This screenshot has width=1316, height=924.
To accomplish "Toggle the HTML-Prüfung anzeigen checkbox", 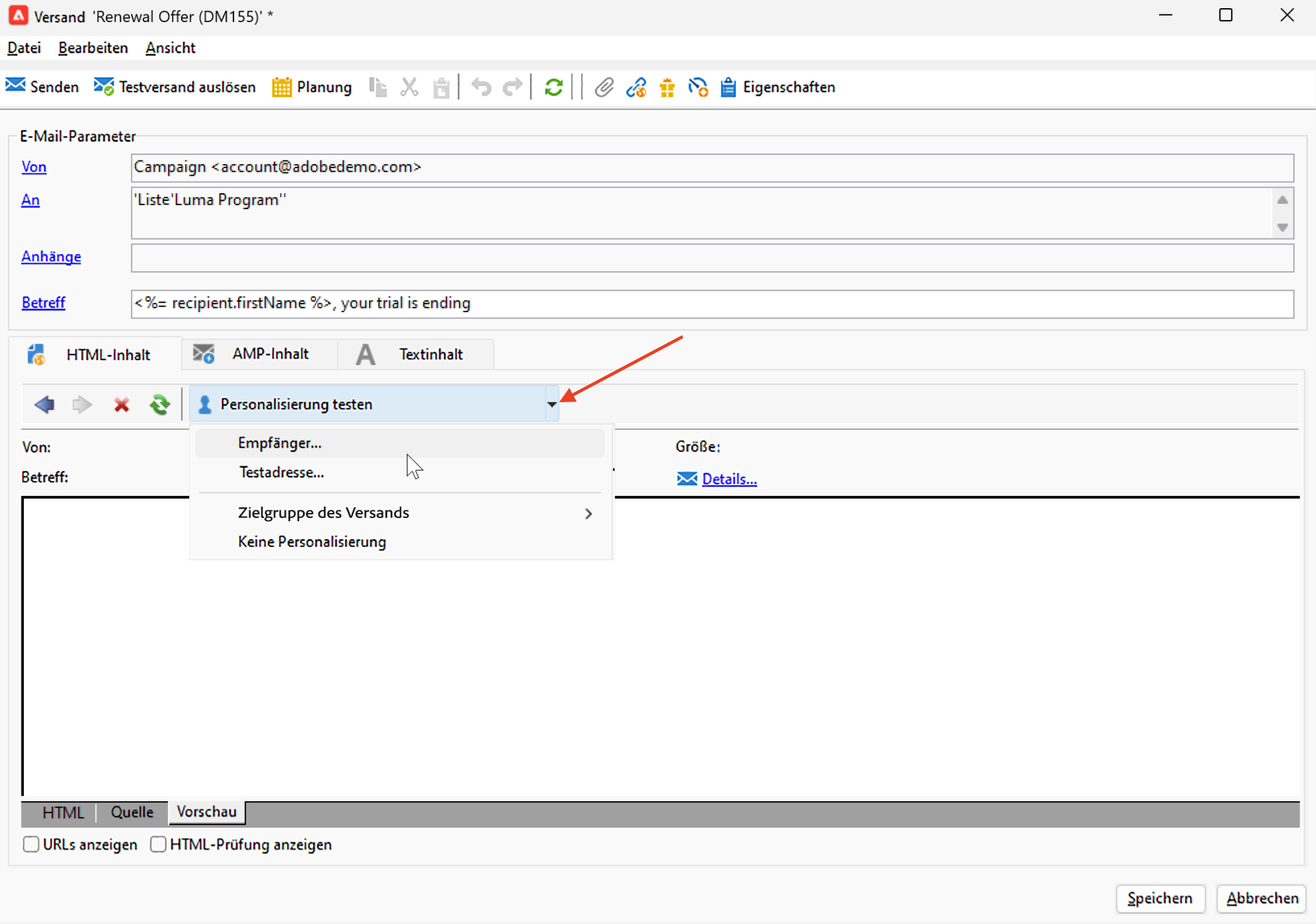I will 158,844.
